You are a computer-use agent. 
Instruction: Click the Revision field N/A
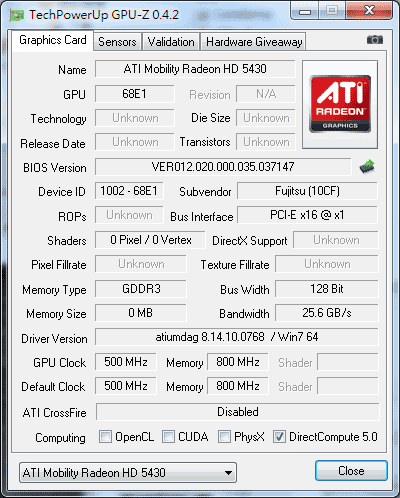266,94
